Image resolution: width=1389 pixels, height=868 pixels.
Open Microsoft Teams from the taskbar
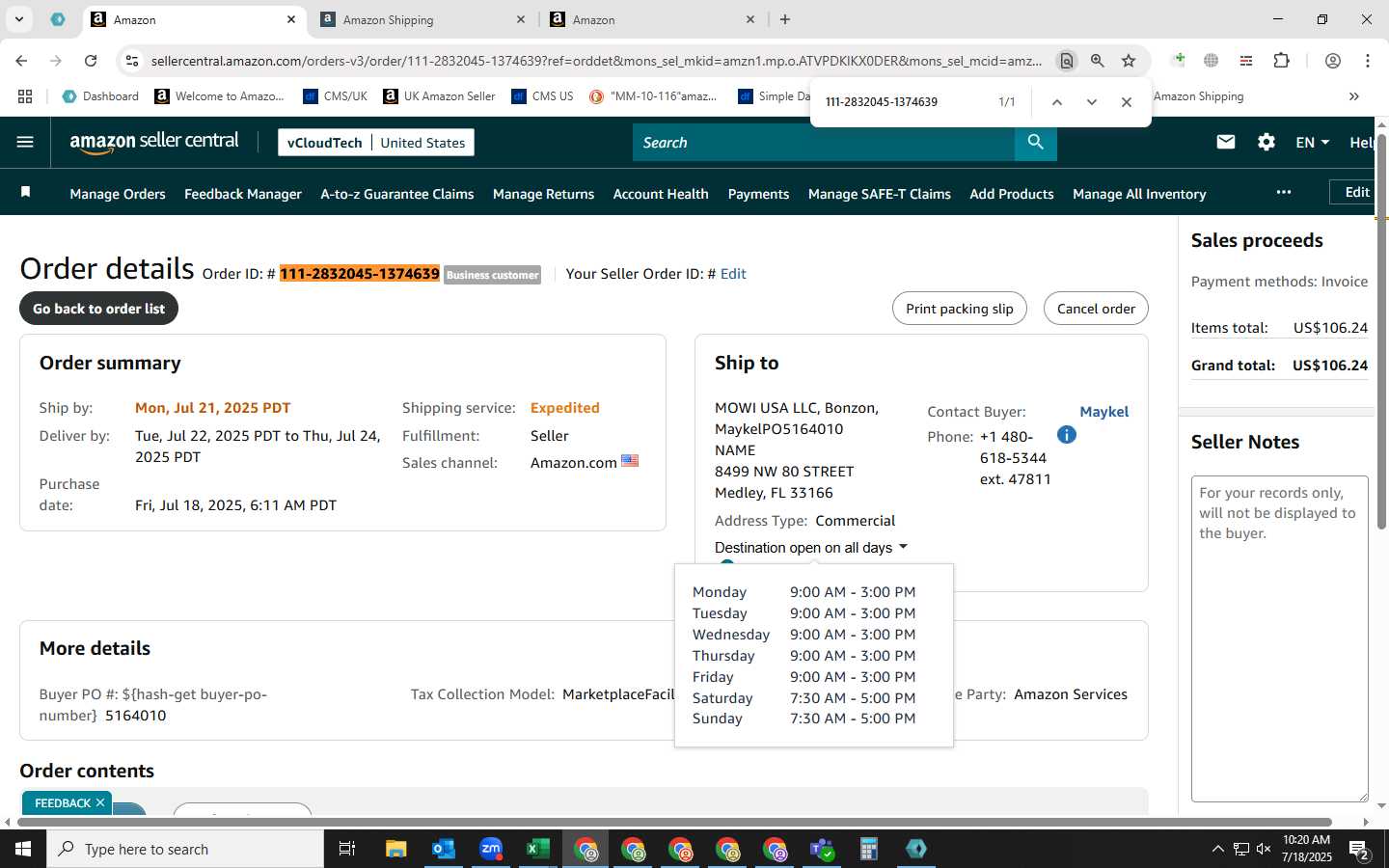click(822, 849)
